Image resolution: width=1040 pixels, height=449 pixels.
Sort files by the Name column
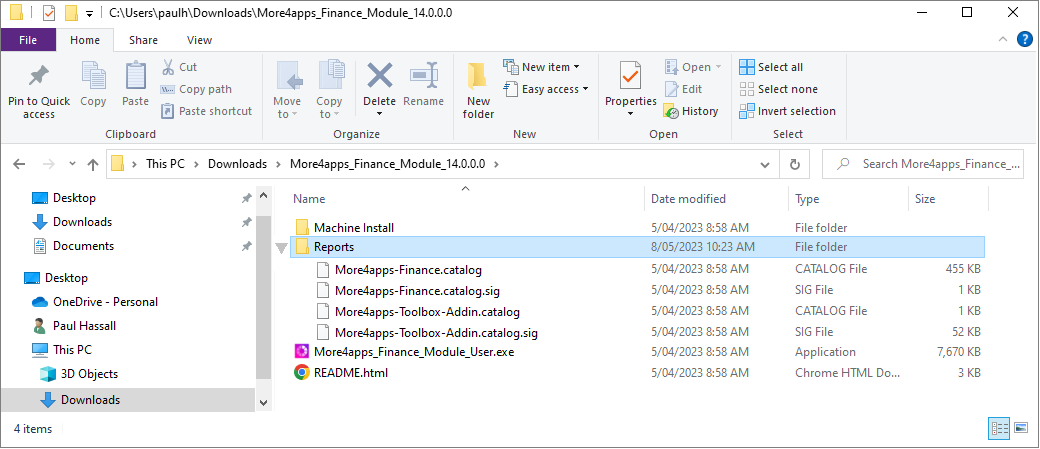(309, 199)
